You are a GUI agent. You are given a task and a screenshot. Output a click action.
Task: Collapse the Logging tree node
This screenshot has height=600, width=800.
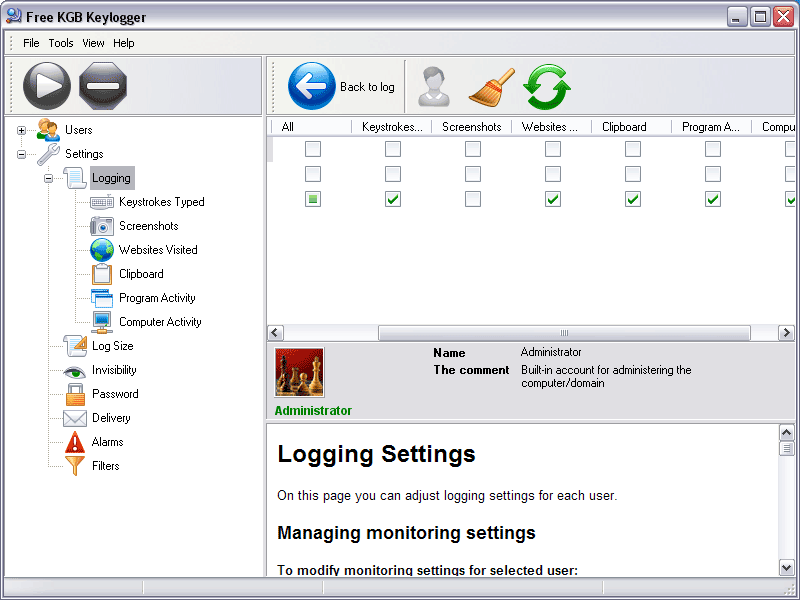pyautogui.click(x=48, y=178)
